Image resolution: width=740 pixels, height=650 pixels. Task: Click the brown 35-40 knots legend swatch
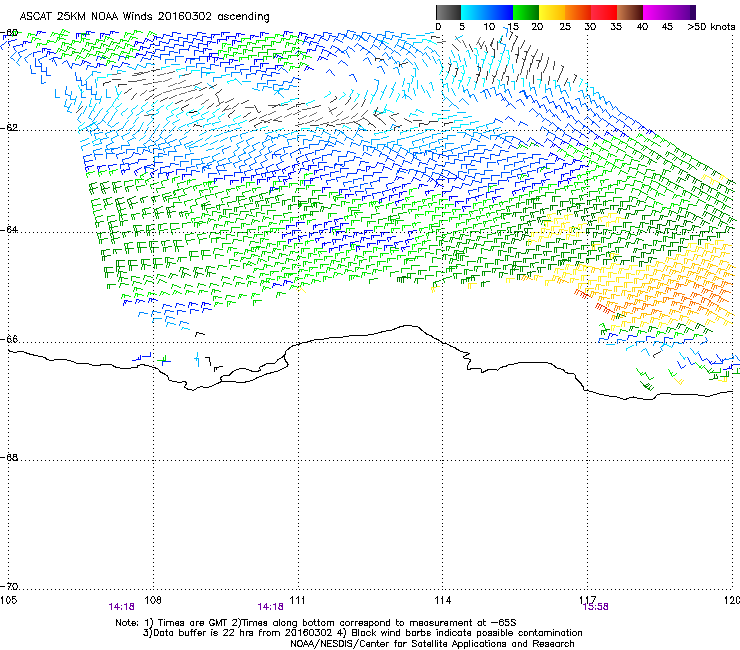630,12
